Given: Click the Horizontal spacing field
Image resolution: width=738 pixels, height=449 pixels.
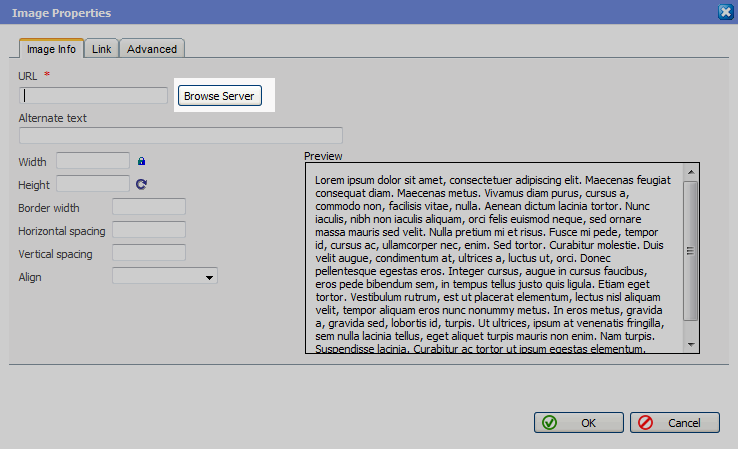Looking at the screenshot, I should coord(149,230).
